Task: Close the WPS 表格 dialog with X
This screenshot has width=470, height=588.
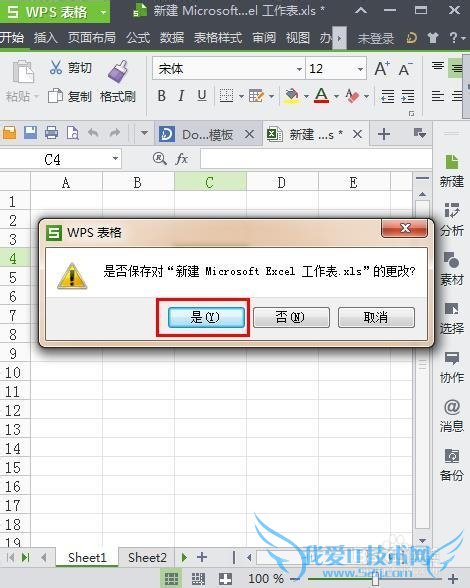Action: [x=404, y=228]
